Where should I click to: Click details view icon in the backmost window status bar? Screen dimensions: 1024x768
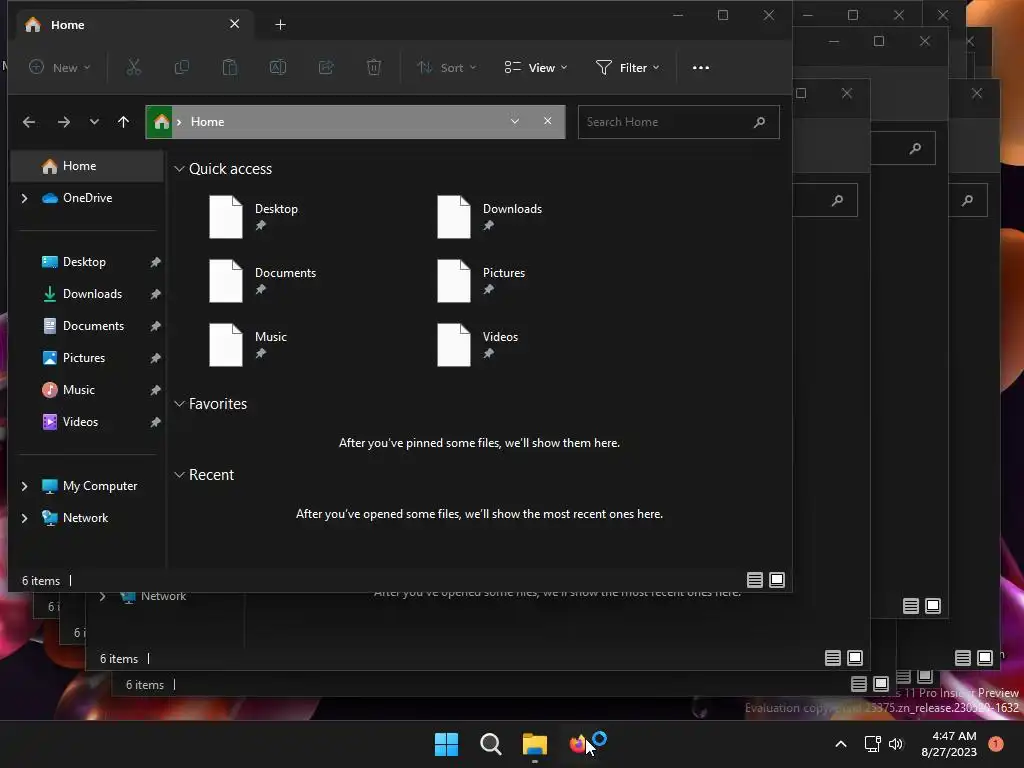903,677
